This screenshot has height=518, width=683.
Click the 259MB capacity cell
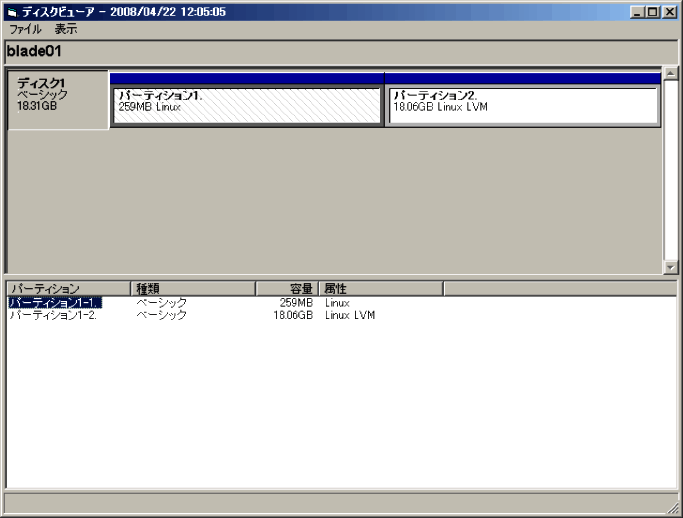pos(296,302)
